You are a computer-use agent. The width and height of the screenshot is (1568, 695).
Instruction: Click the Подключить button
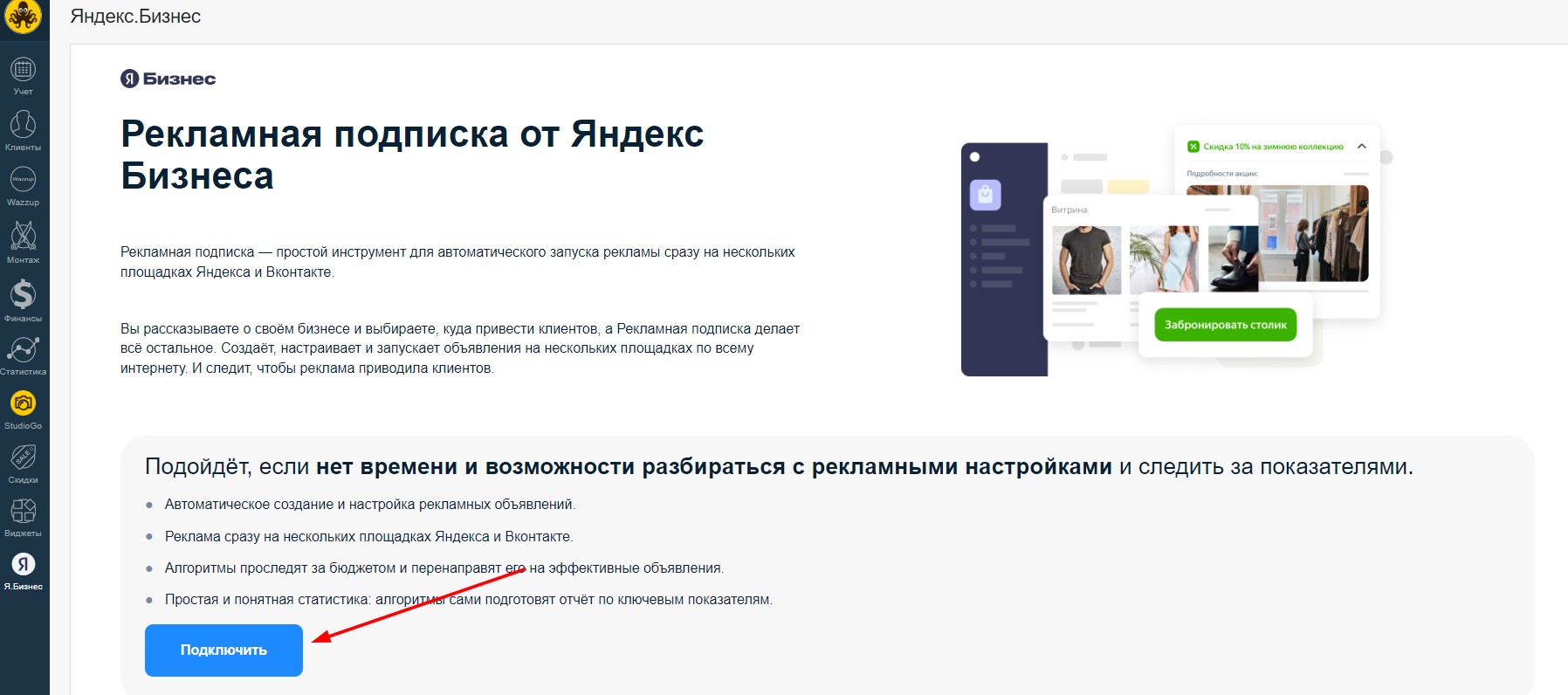tap(224, 650)
